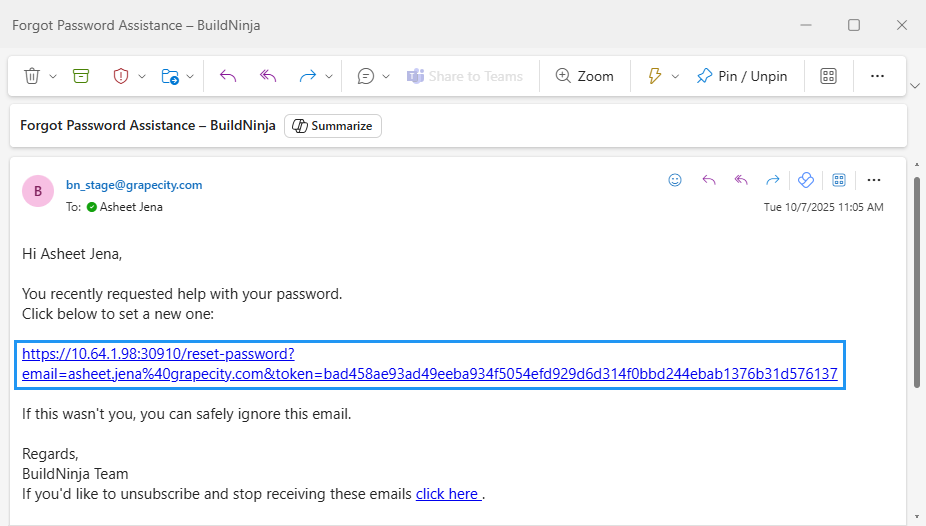Expand the ribbon with the chevron
The height and width of the screenshot is (526, 926).
(x=915, y=86)
